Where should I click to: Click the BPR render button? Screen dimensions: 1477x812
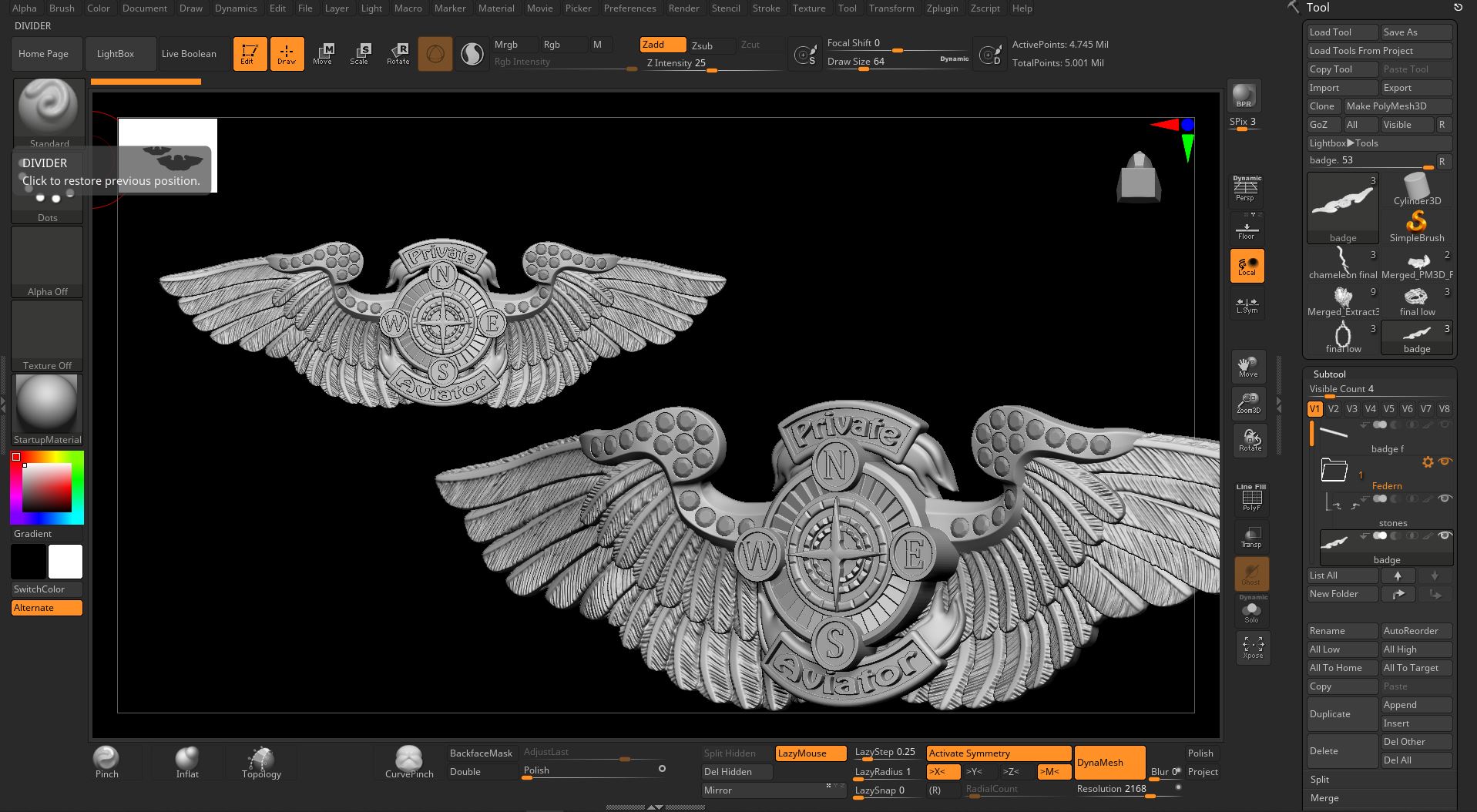point(1244,96)
